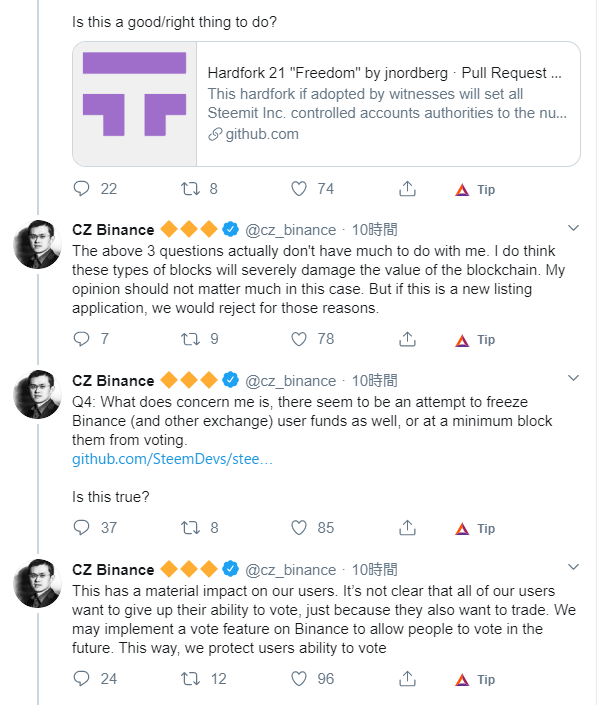Viewport: 611px width, 705px height.
Task: Like the Q4 tweet with 85 likes
Action: [x=298, y=528]
